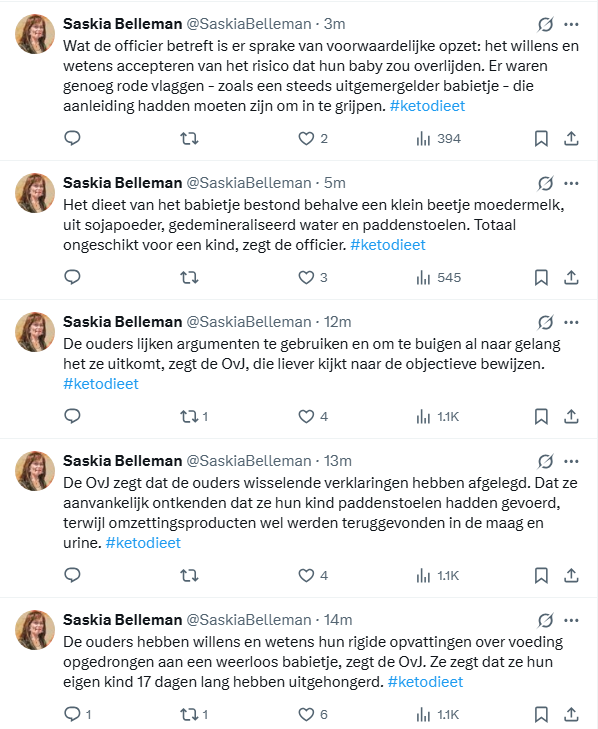View analytics of the 5m tweet showing 545
Image resolution: width=598 pixels, height=729 pixels.
point(439,278)
